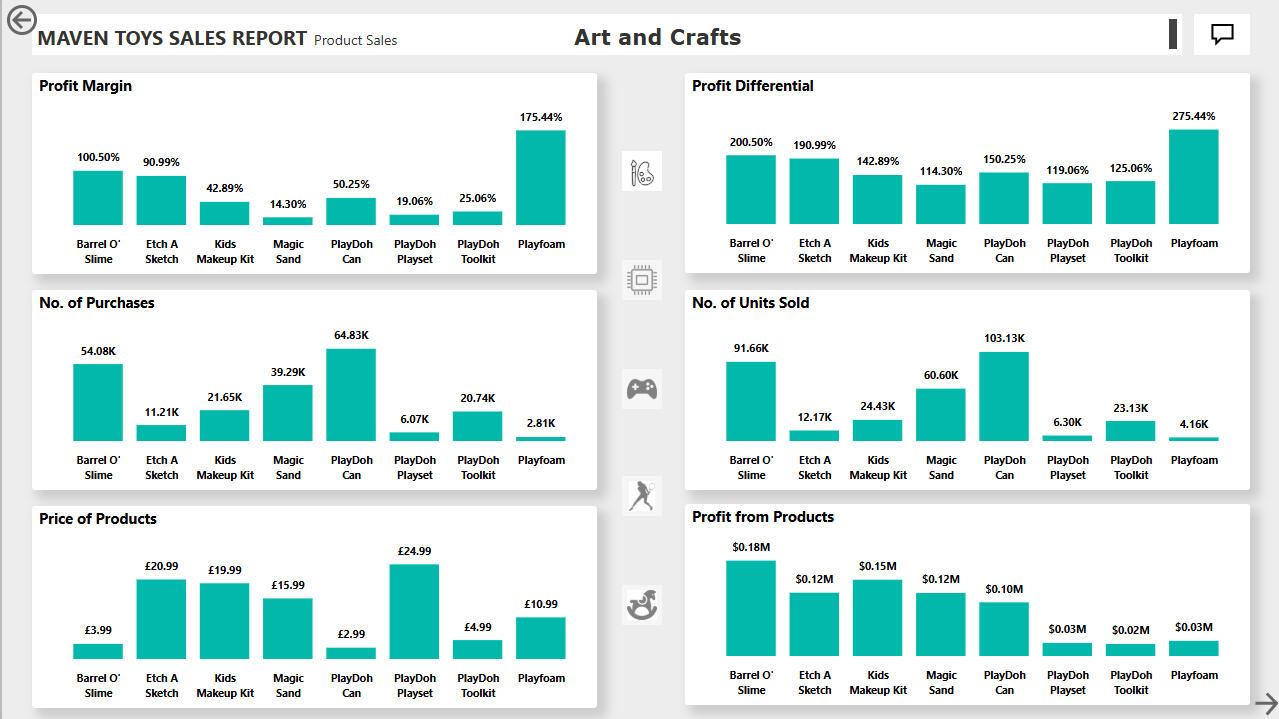Screen dimensions: 1279x719
Task: Select PlayDoh Playset bar in Price chart
Action: click(414, 611)
